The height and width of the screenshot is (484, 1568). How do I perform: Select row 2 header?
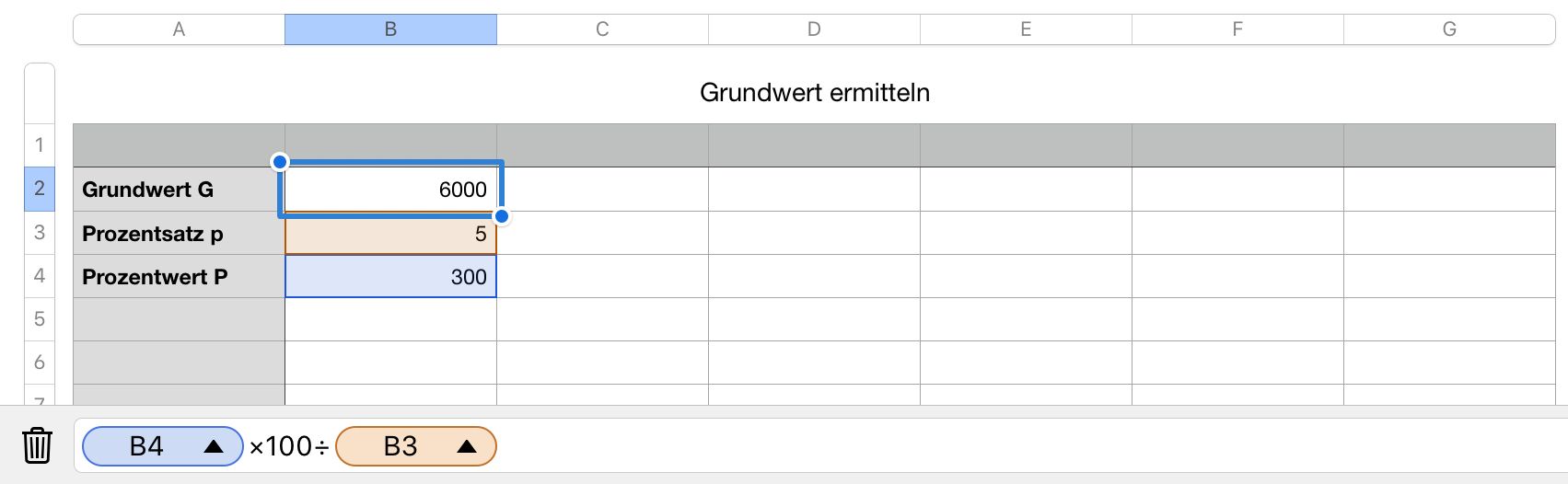tap(40, 189)
